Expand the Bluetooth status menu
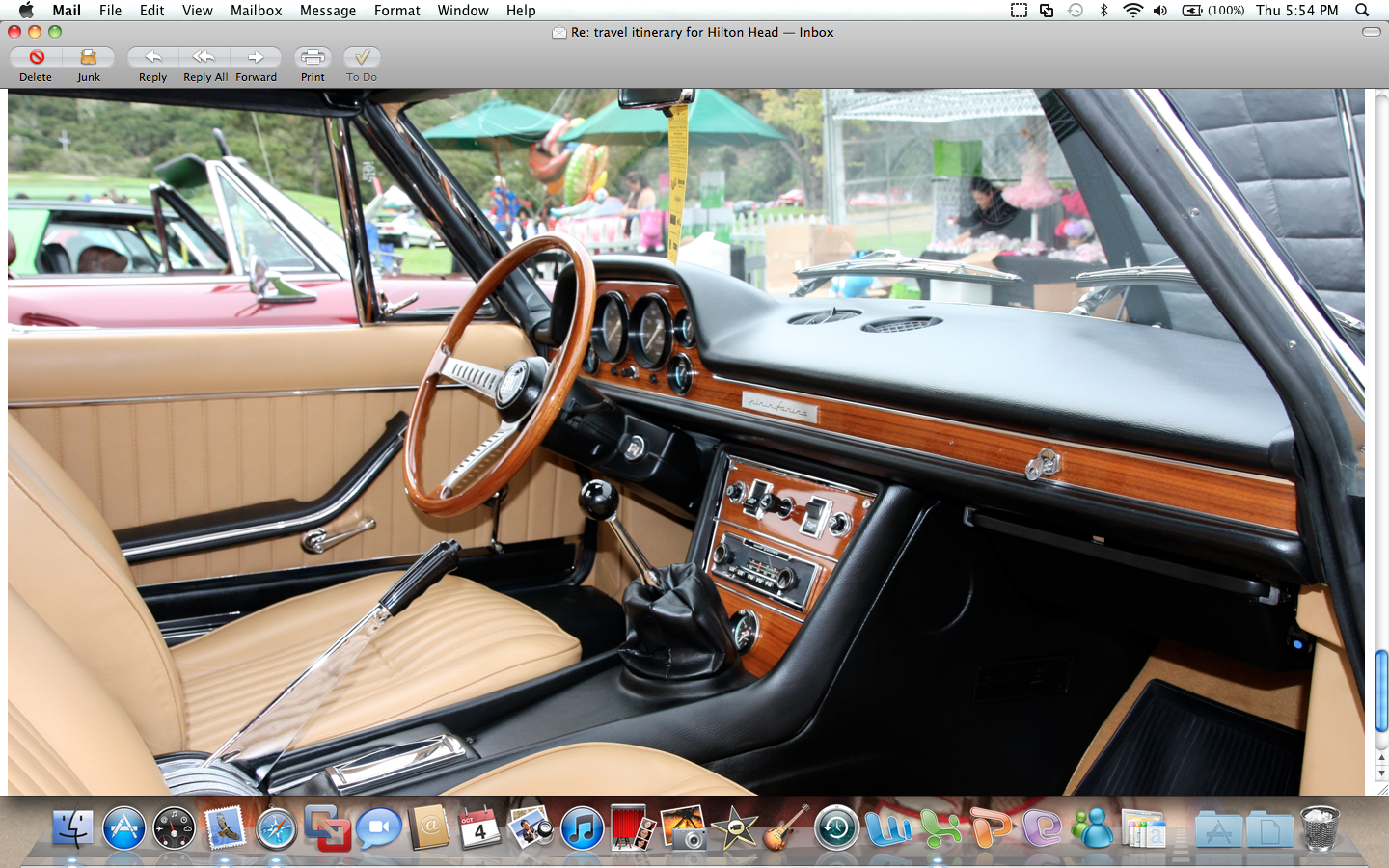Screen dimensions: 1389x868 (x=1104, y=11)
